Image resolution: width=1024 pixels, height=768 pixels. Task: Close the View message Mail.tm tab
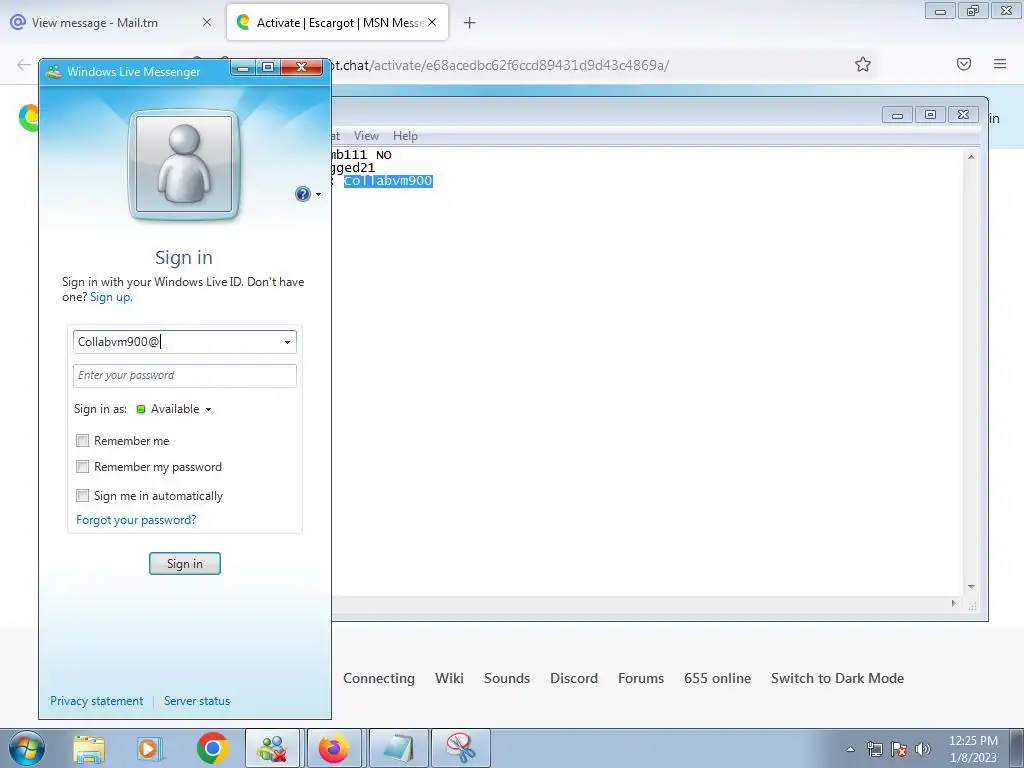click(x=207, y=22)
